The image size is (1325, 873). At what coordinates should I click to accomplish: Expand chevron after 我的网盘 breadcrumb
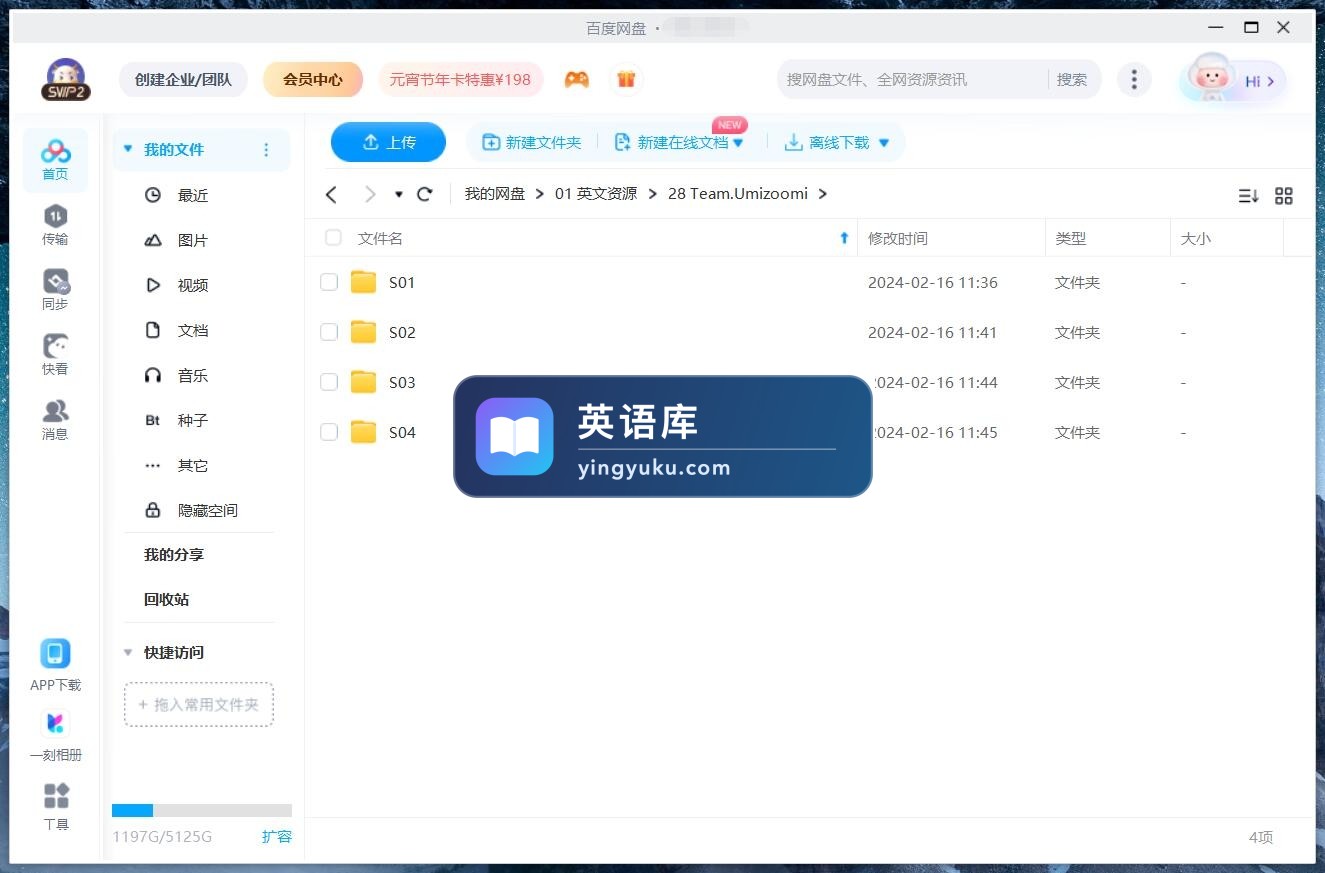(x=540, y=194)
